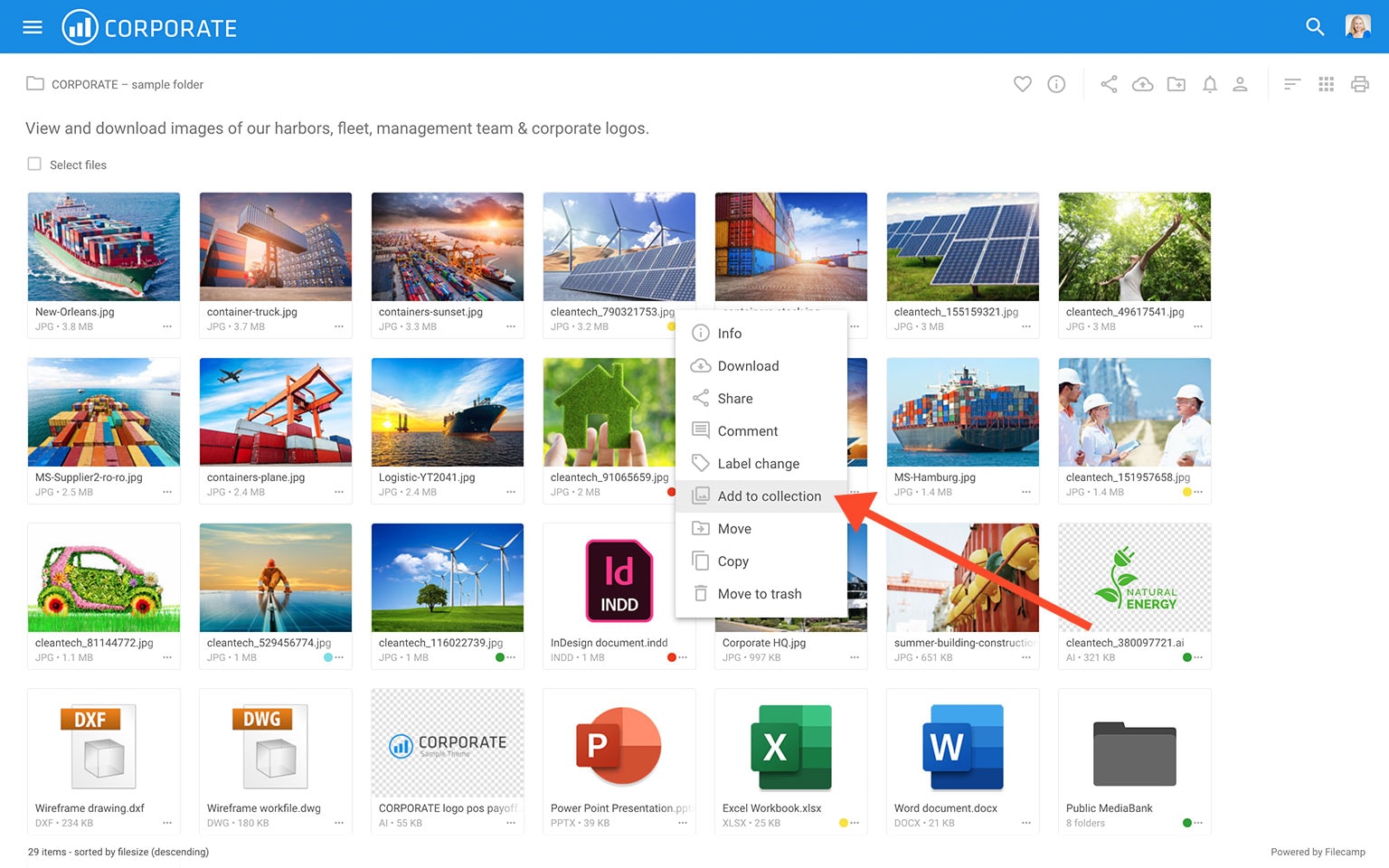Screen dimensions: 1389x868
Task: Choose Move to trash in context menu
Action: pos(761,593)
